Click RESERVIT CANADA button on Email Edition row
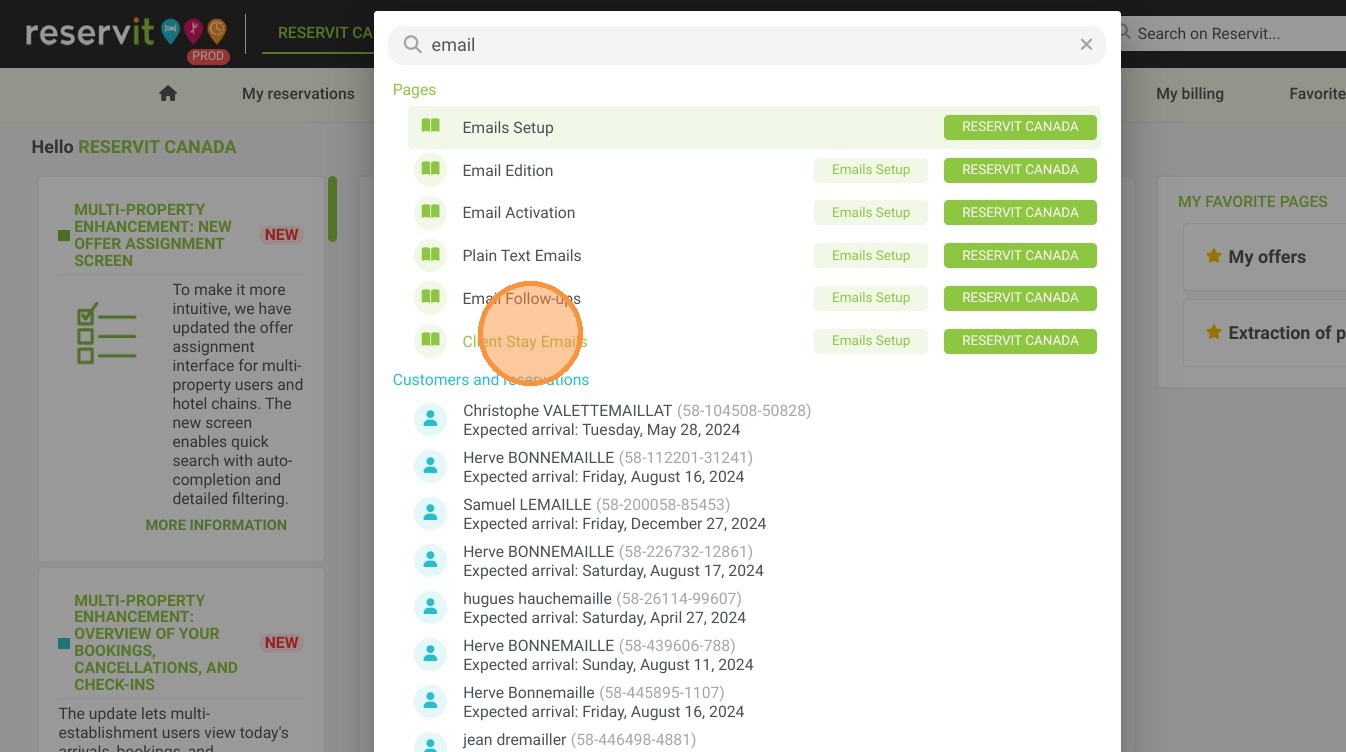The width and height of the screenshot is (1346, 752). tap(1020, 170)
